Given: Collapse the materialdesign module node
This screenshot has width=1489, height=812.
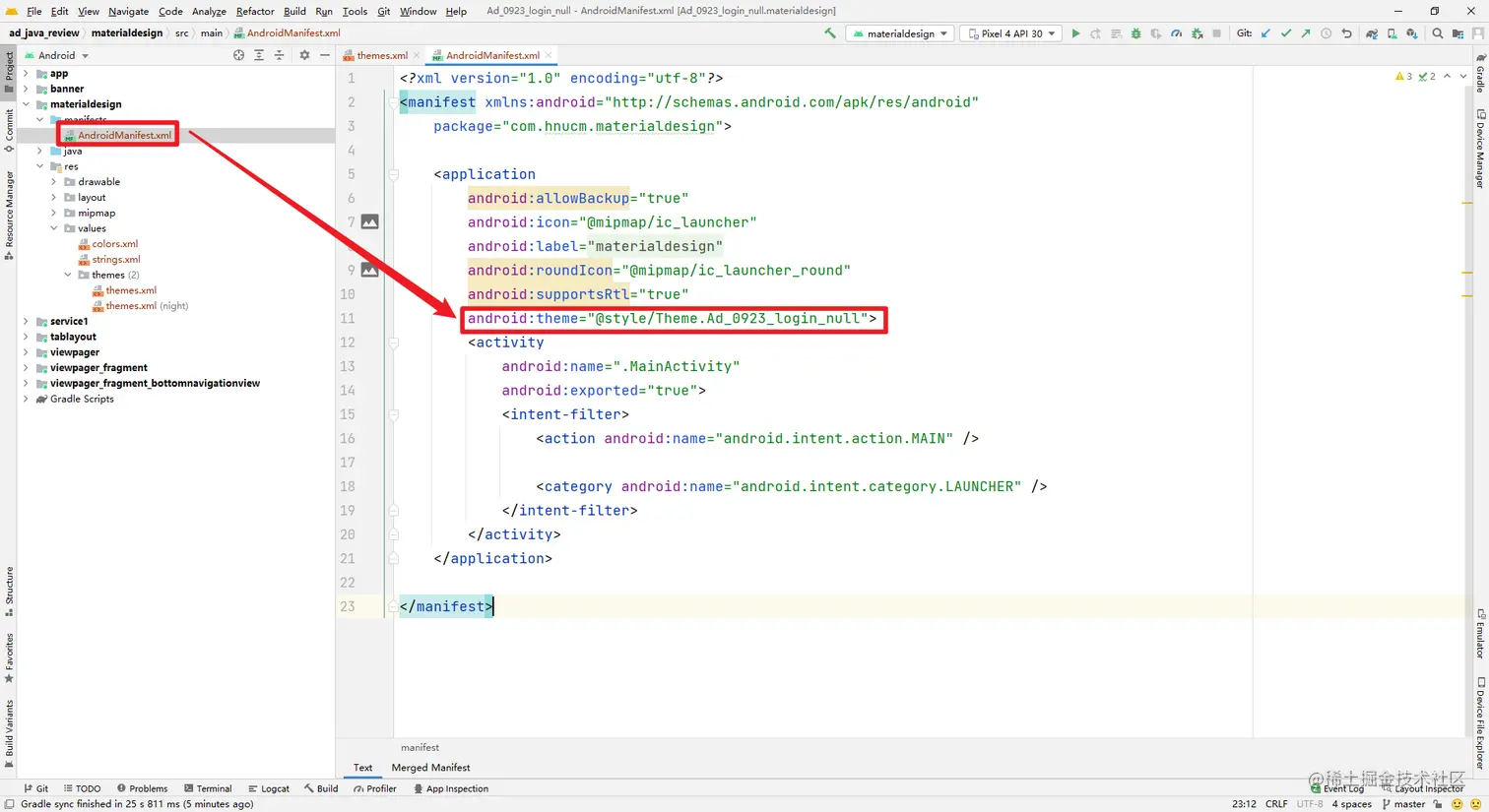Looking at the screenshot, I should click(x=27, y=104).
